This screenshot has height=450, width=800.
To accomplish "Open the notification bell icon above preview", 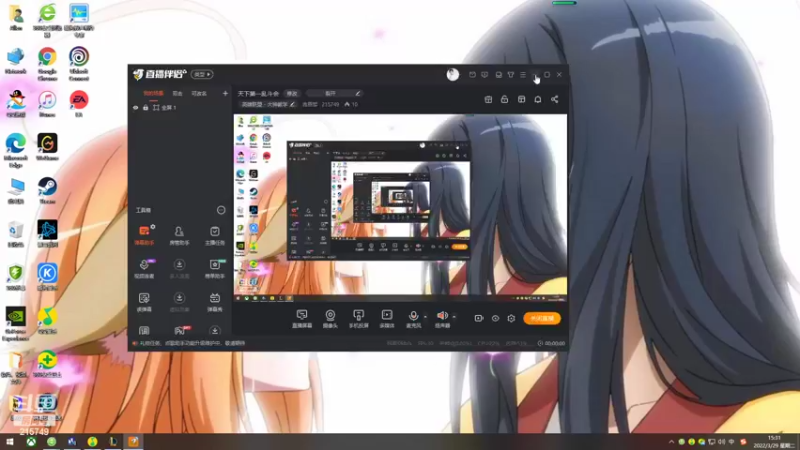I will point(538,99).
